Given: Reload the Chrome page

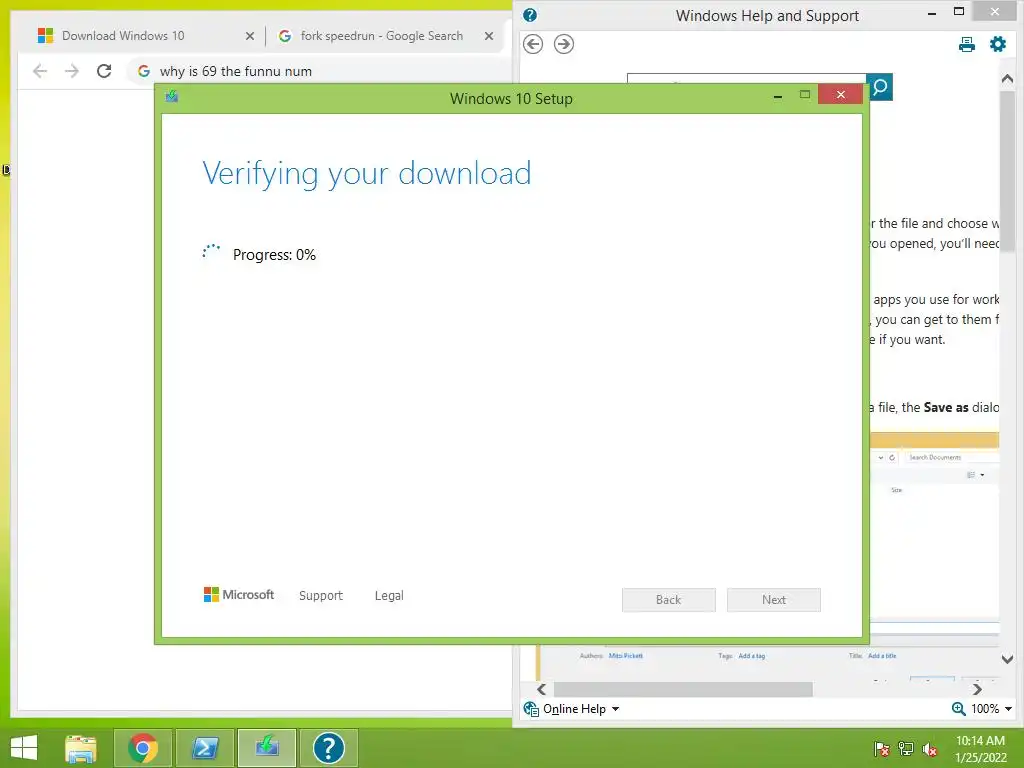Looking at the screenshot, I should 104,71.
